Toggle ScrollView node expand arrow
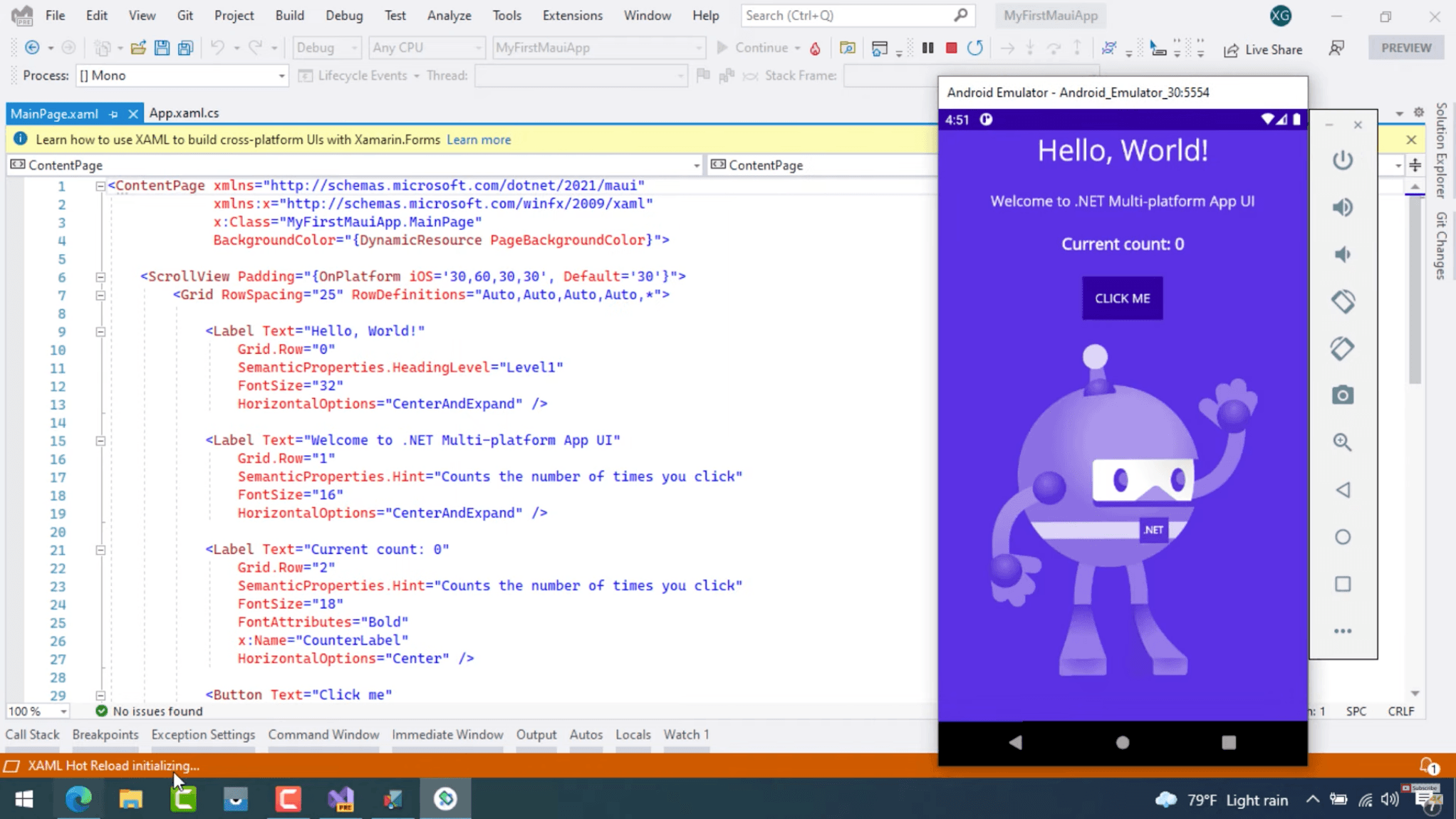Screen dimensions: 1456x819 point(100,276)
